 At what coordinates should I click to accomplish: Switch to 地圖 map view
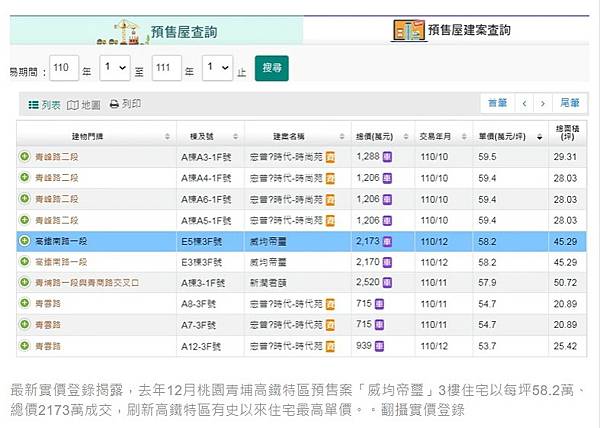(x=85, y=104)
